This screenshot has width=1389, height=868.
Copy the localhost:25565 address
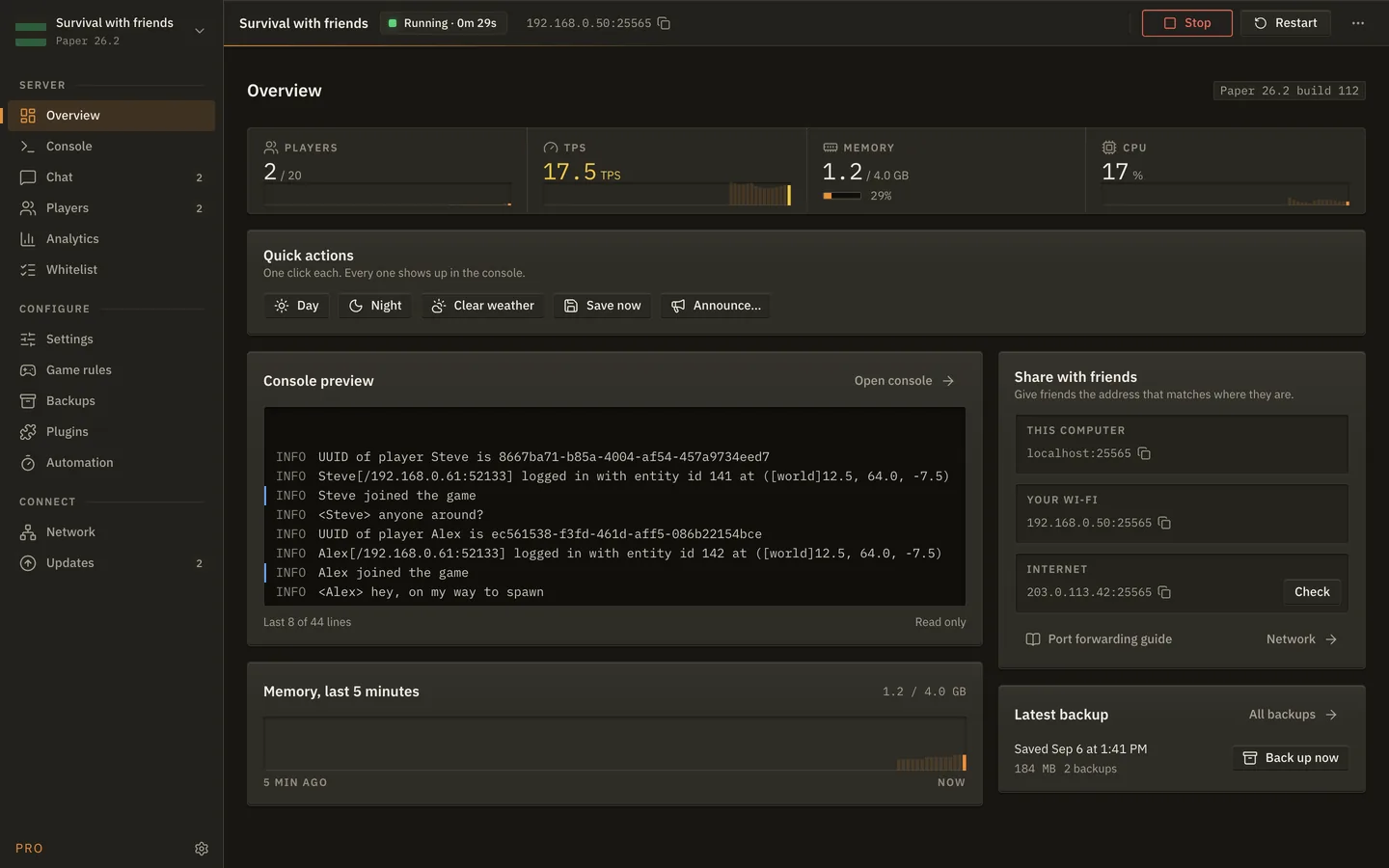[x=1144, y=453]
